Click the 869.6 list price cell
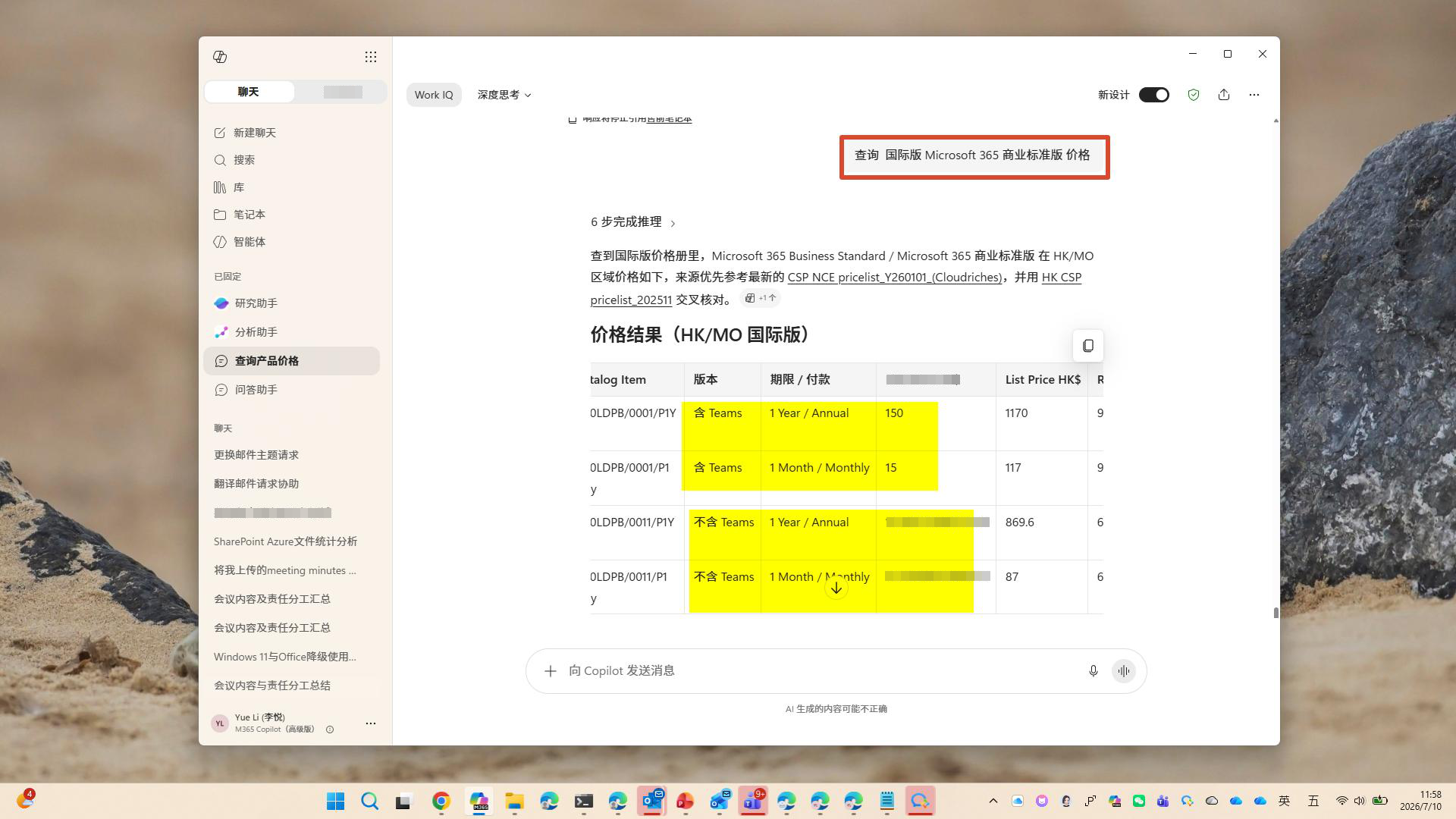The width and height of the screenshot is (1456, 819). coord(1041,532)
